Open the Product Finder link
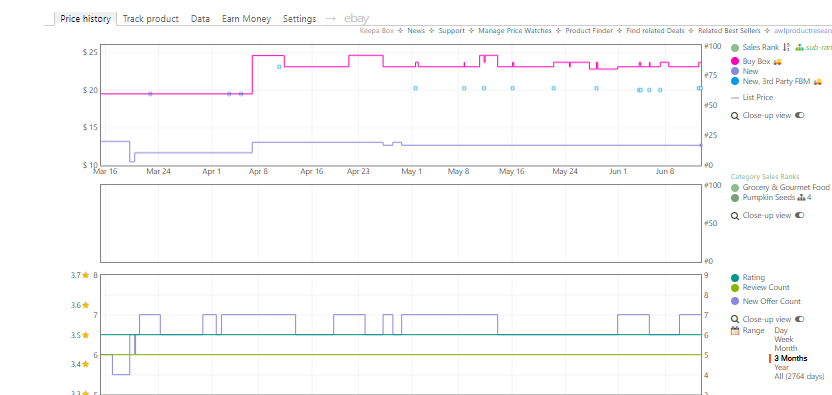This screenshot has width=832, height=395. coord(589,31)
